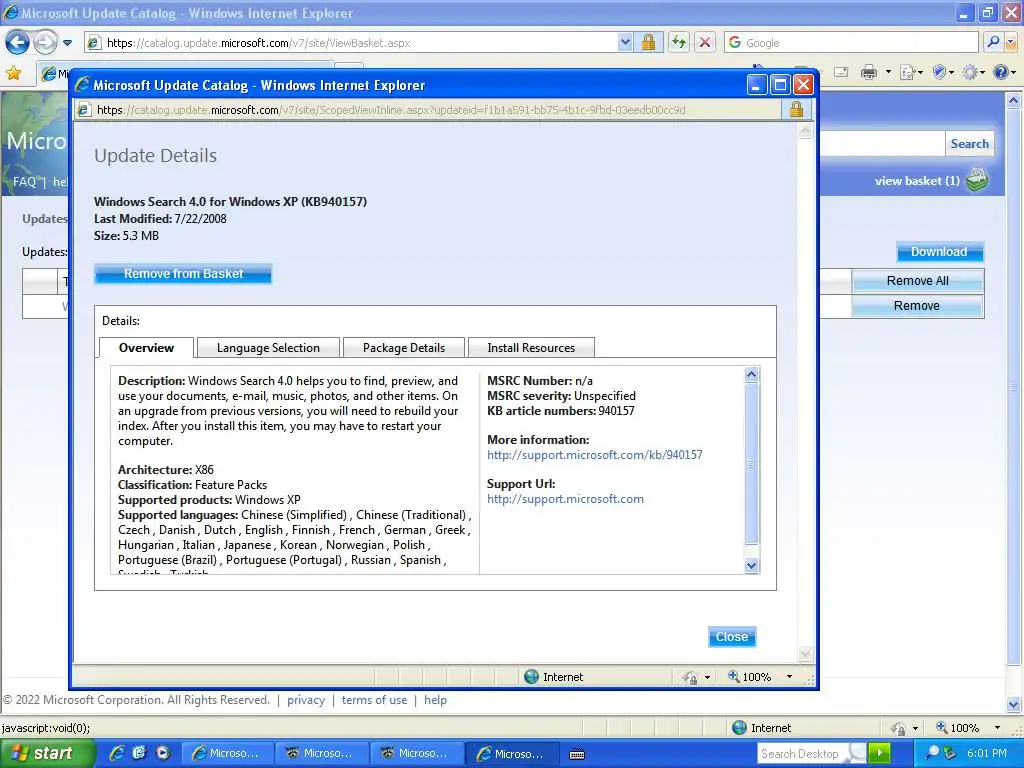Viewport: 1024px width, 768px height.
Task: Click the magnifier search button beside Google box
Action: 993,42
